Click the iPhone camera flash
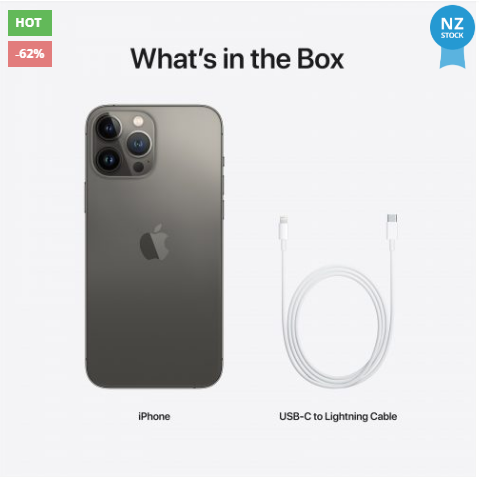The image size is (479, 481). click(138, 121)
